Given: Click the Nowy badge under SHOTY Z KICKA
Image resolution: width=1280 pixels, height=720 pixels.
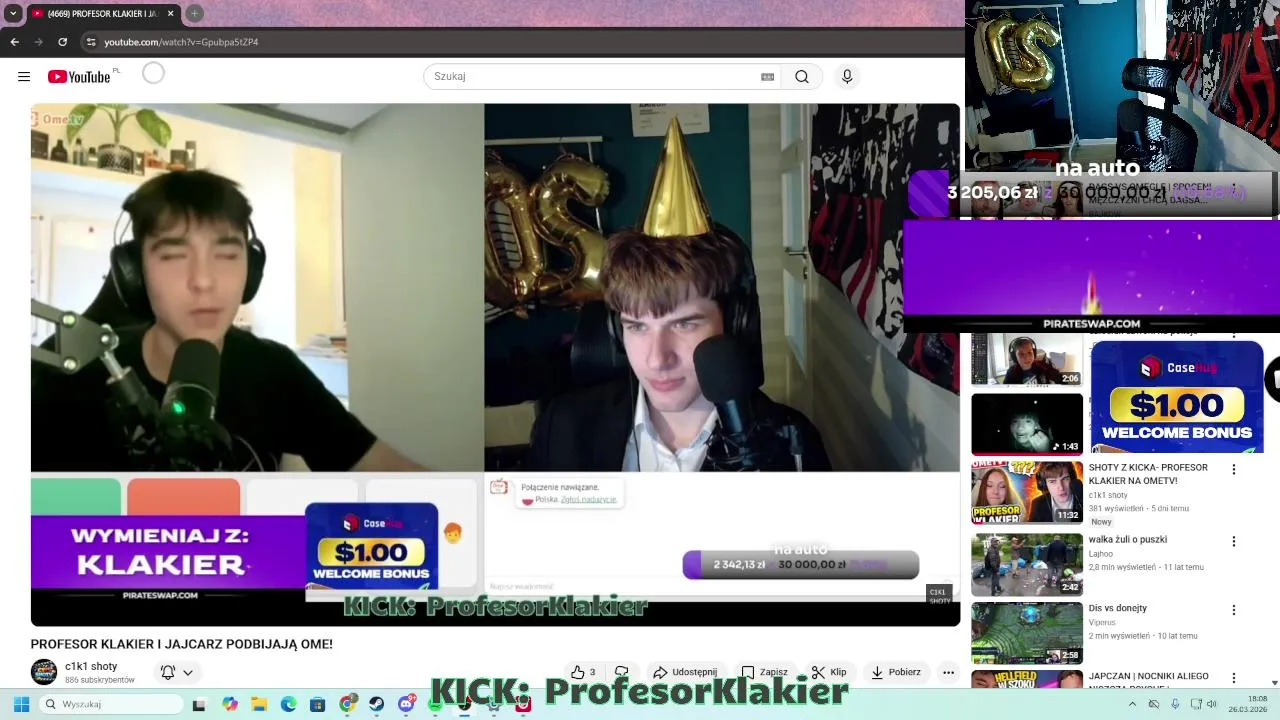Looking at the screenshot, I should (1101, 522).
